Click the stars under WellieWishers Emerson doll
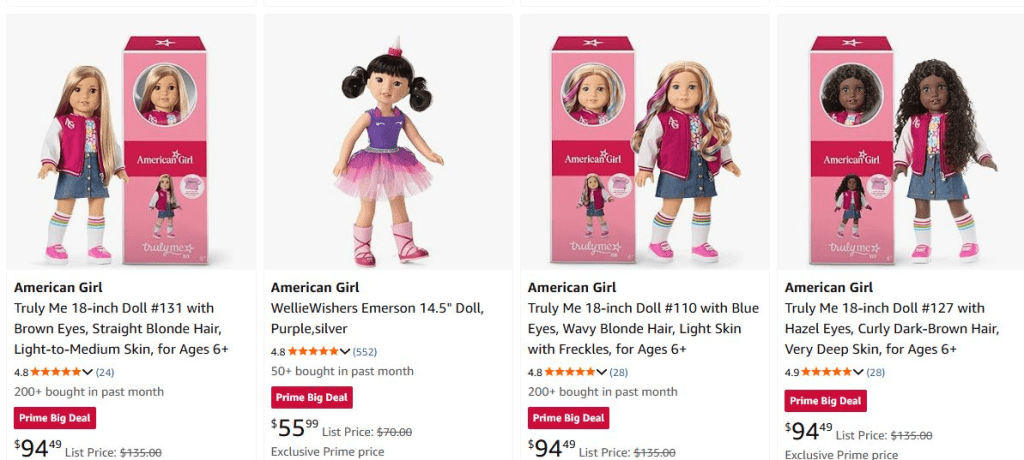Viewport: 1024px width, 460px height. (313, 352)
